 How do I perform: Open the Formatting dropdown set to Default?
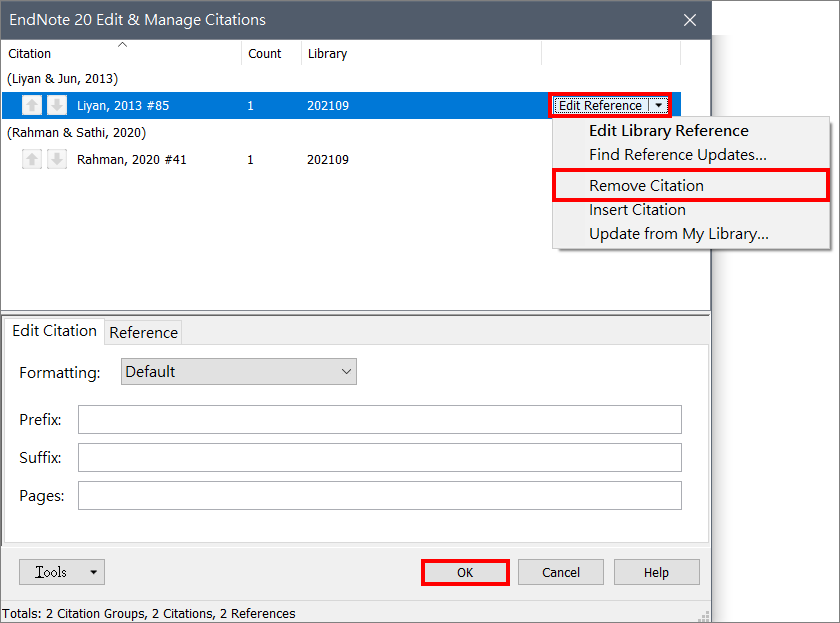(x=239, y=372)
